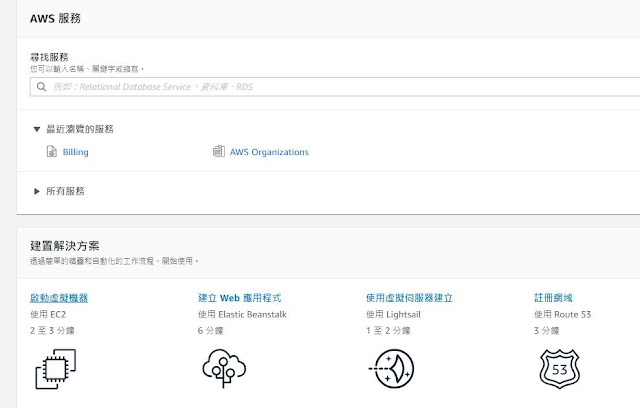Expand the 所有服務 section
The width and height of the screenshot is (640, 408).
(37, 191)
